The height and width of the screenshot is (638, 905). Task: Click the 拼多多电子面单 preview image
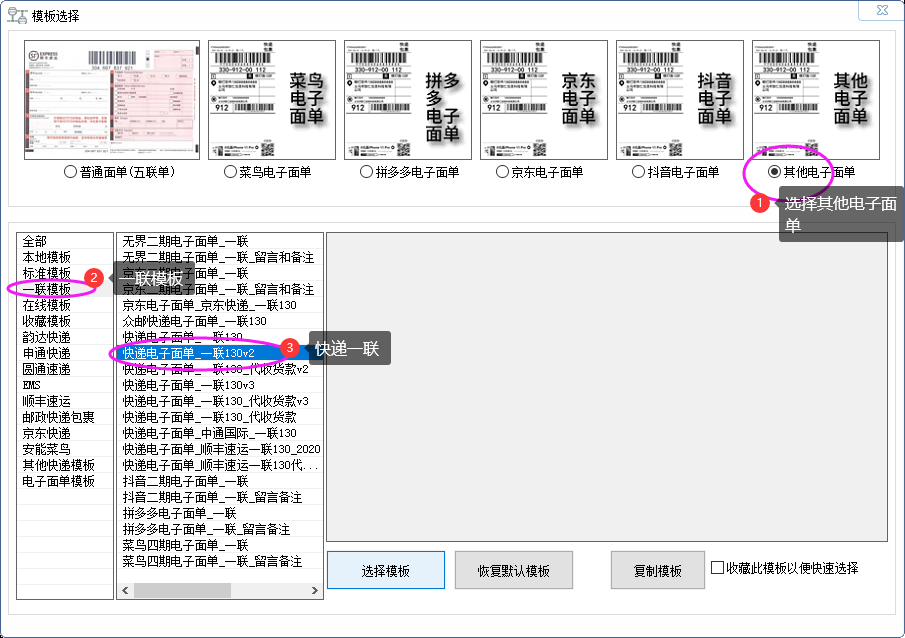[x=408, y=100]
